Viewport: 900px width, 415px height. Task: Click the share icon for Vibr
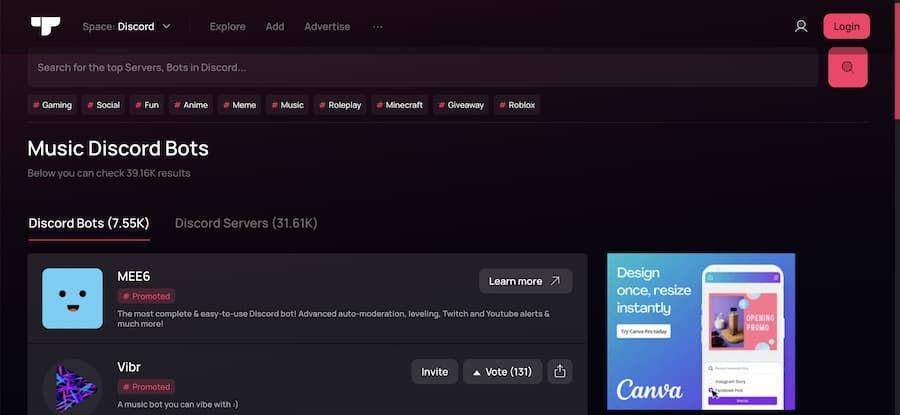click(560, 371)
